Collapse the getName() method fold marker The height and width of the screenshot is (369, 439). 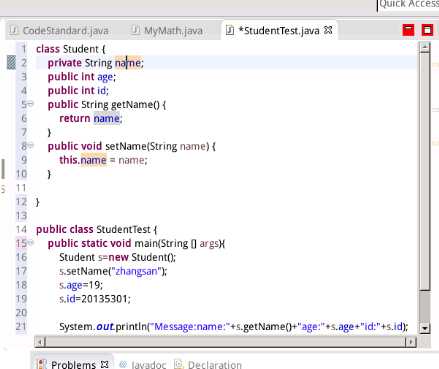[x=31, y=104]
